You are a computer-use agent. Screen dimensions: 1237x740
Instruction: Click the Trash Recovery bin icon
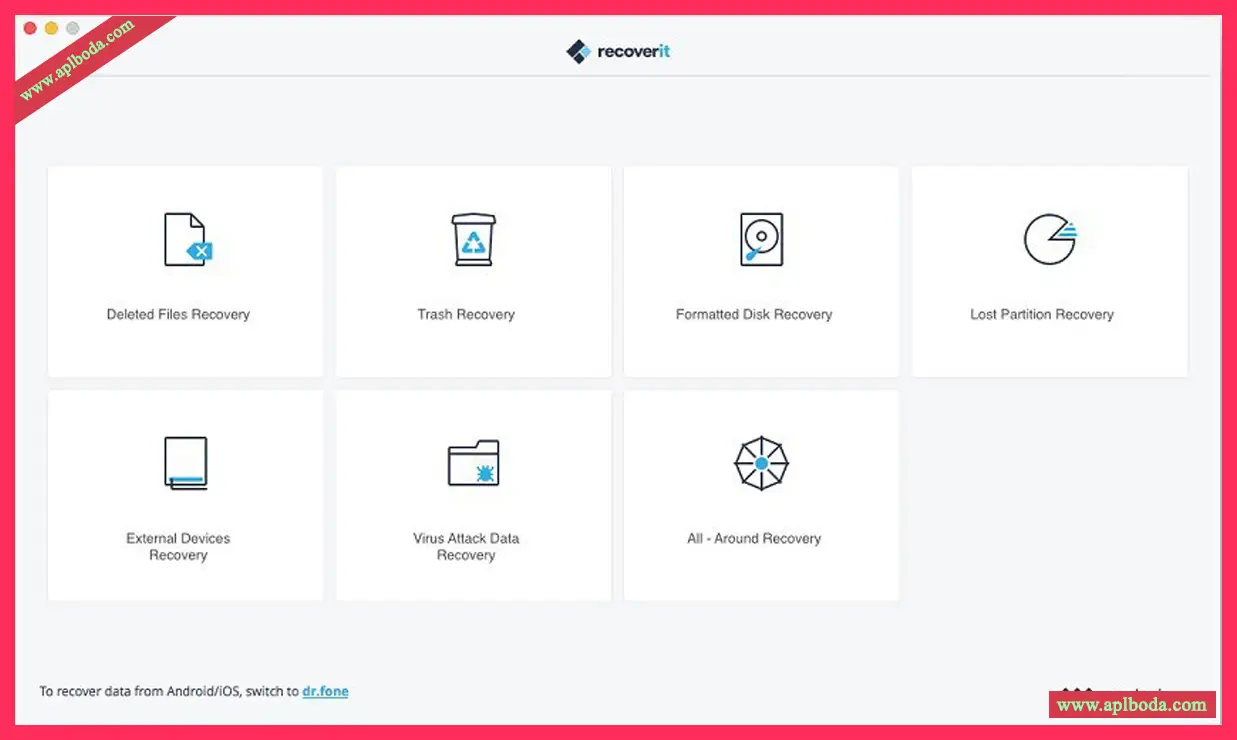pos(473,240)
